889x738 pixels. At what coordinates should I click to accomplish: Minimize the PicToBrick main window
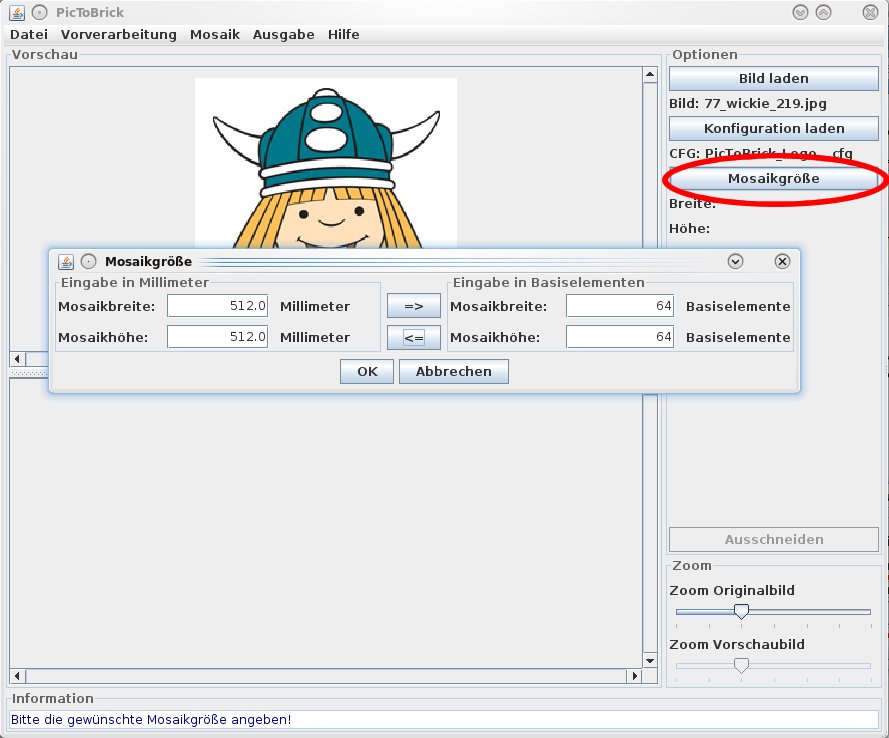click(x=800, y=12)
